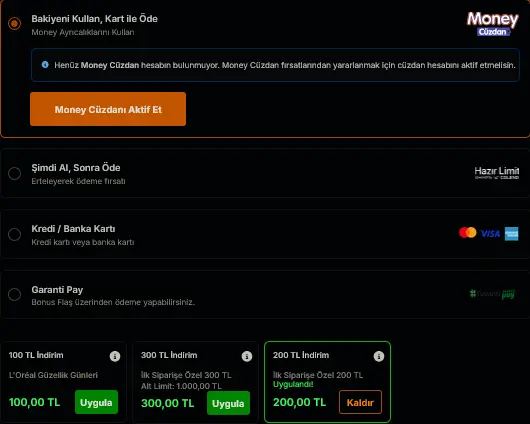Click the Bakiyeni Kullan, Kart ile Öde title
Screen dimensions: 530x424
(x=94, y=19)
